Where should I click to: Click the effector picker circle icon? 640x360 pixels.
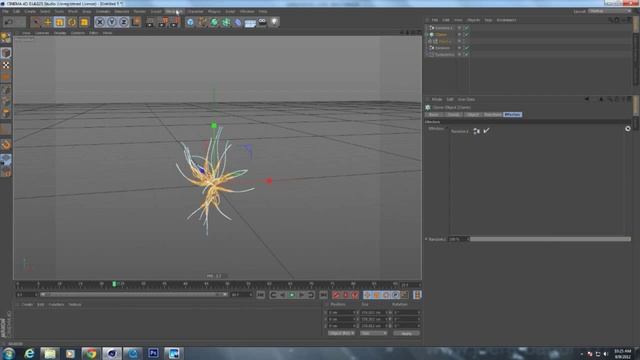[627, 129]
